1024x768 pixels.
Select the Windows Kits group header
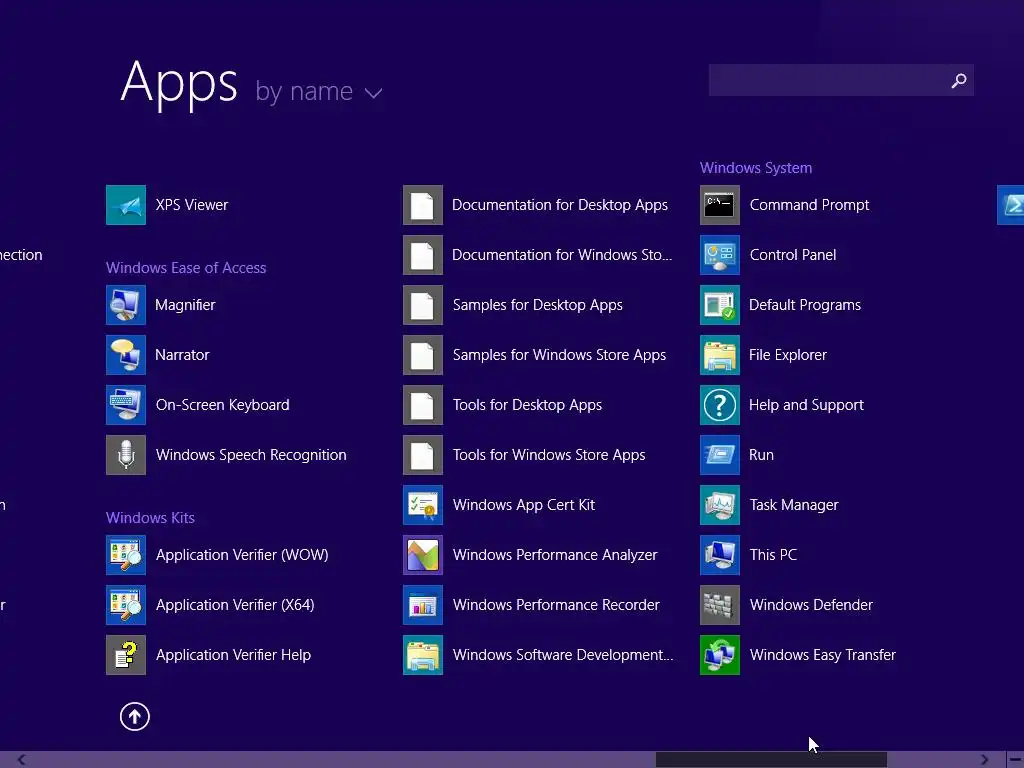click(x=150, y=518)
